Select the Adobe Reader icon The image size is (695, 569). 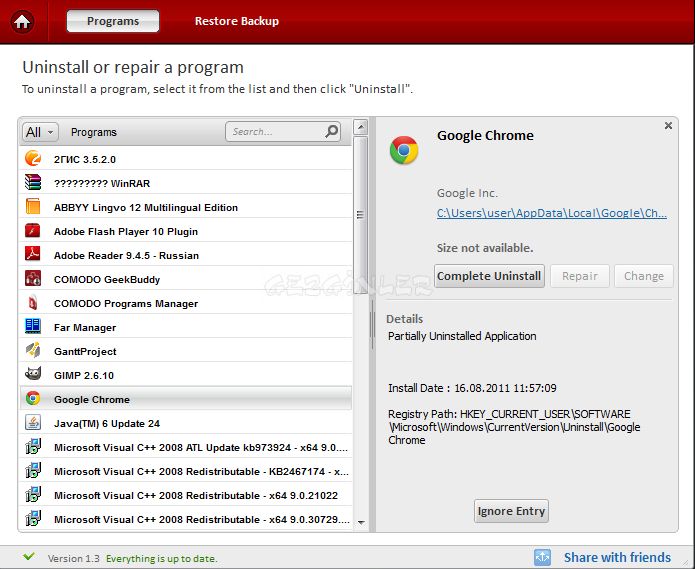click(x=33, y=254)
